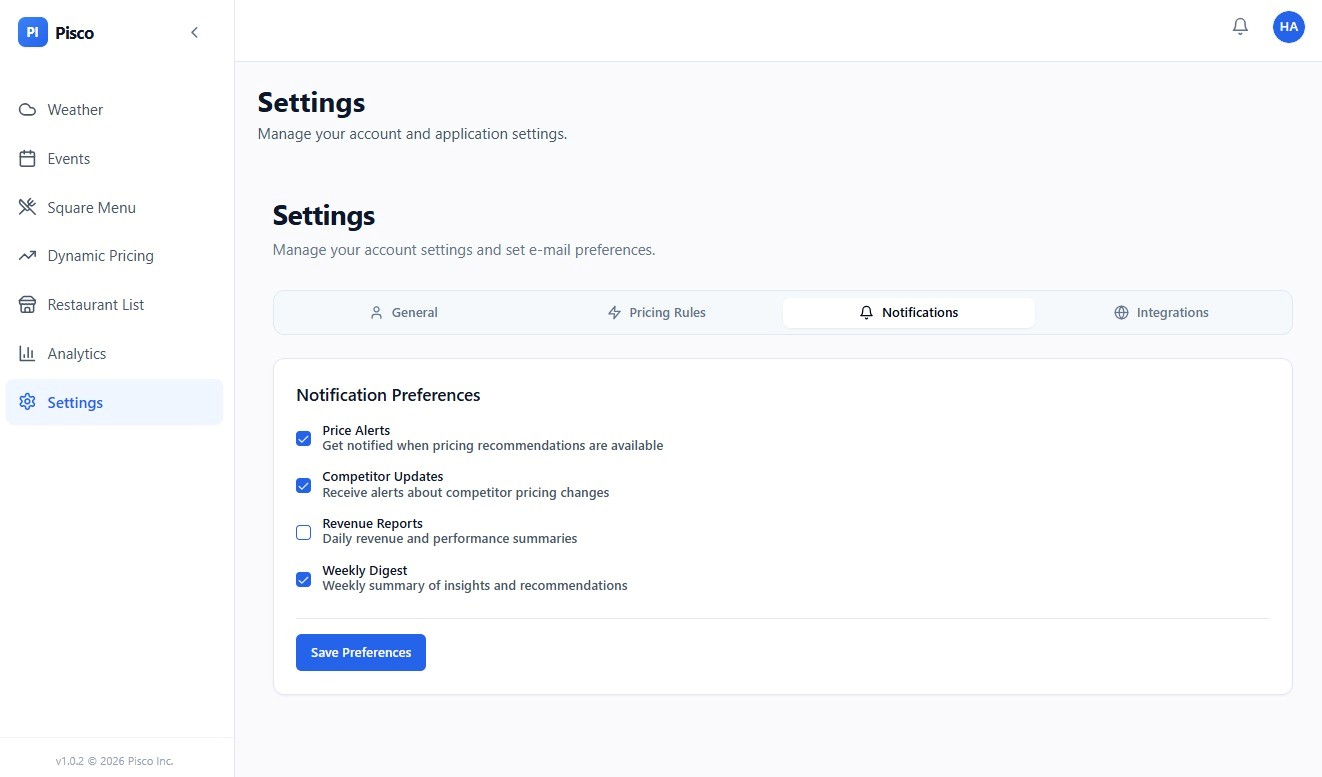Turn off the Weekly Digest checkbox
The width and height of the screenshot is (1322, 777).
(304, 579)
